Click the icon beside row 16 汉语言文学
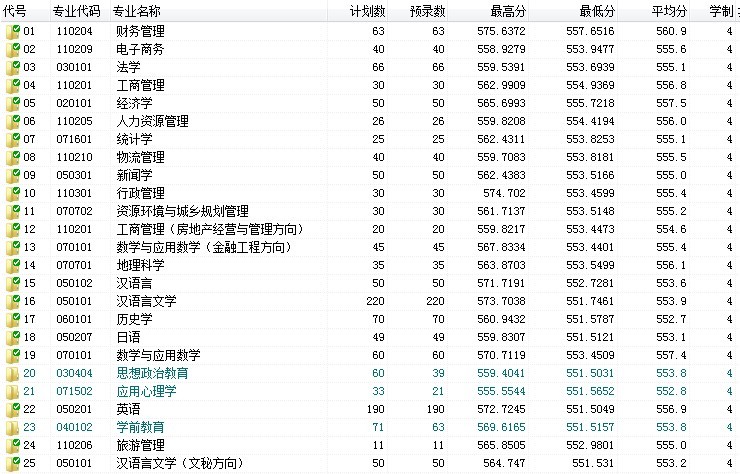 (13, 301)
